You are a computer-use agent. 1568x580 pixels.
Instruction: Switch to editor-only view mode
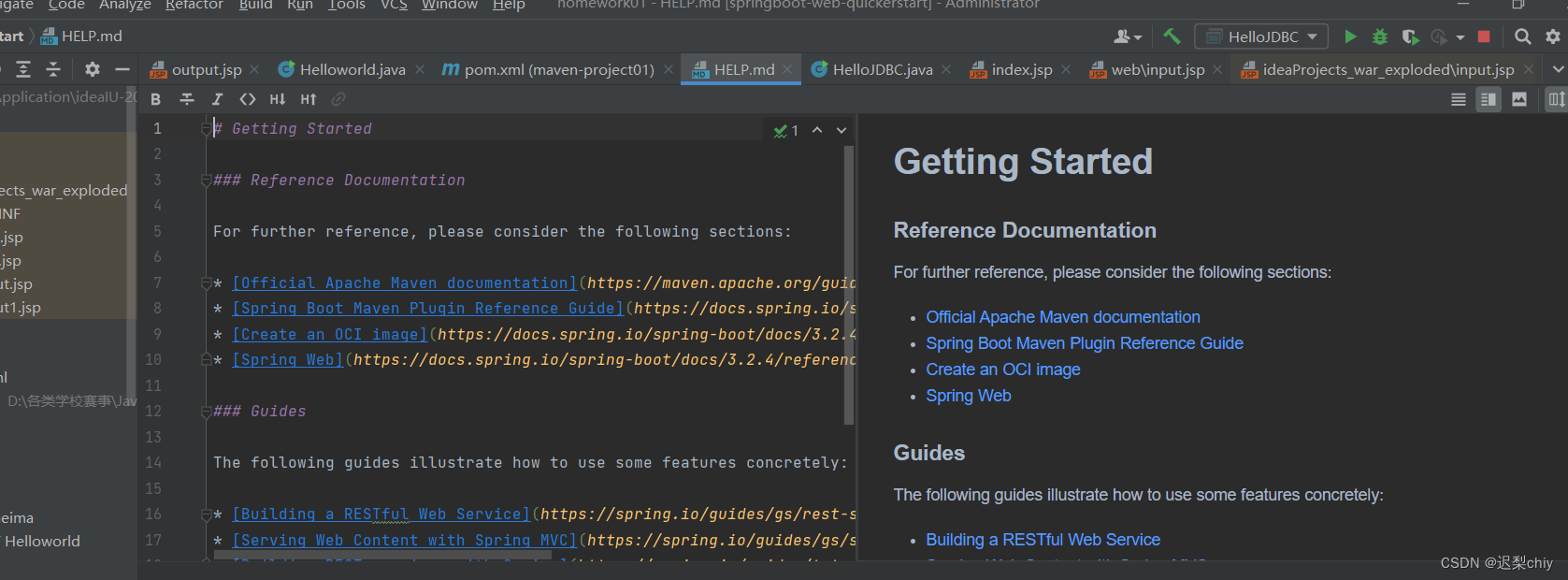coord(1458,99)
